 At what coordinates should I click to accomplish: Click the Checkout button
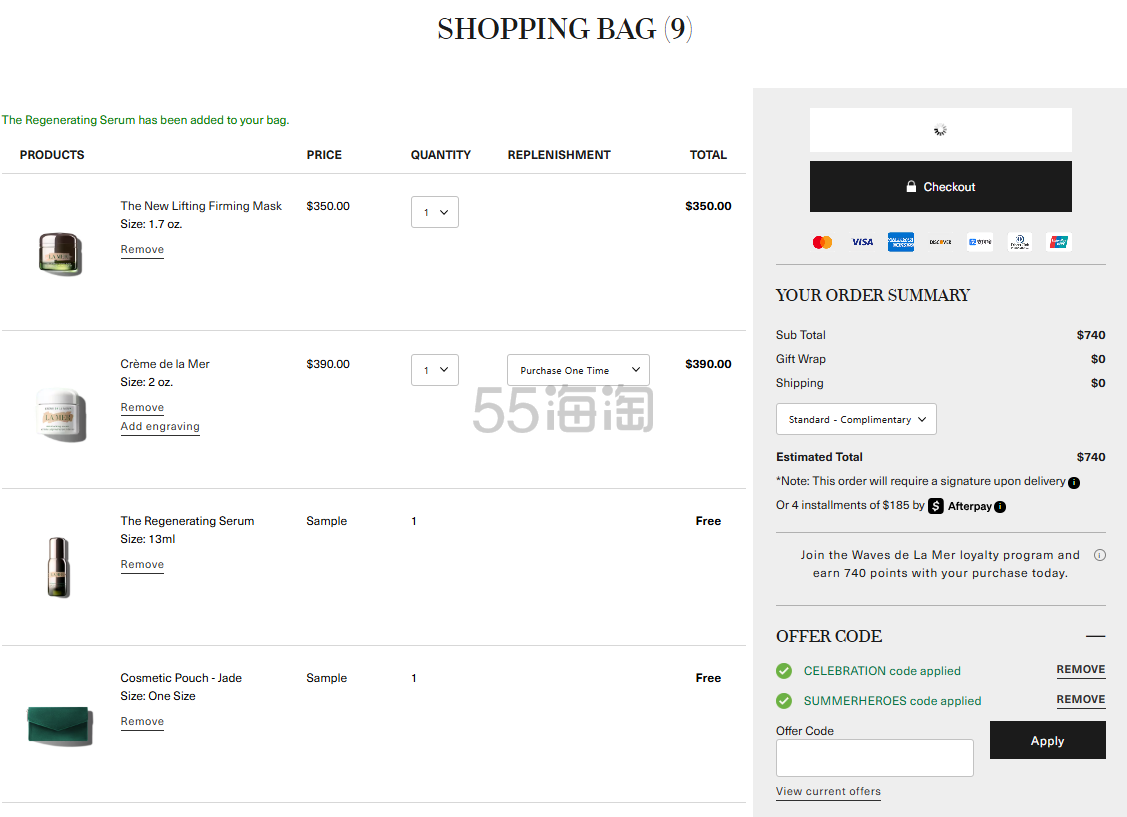940,187
